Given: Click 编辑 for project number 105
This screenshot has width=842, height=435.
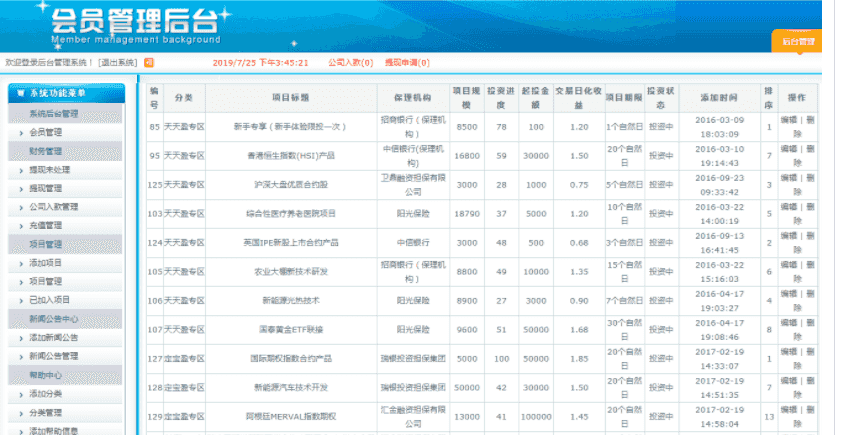Looking at the screenshot, I should 788,265.
